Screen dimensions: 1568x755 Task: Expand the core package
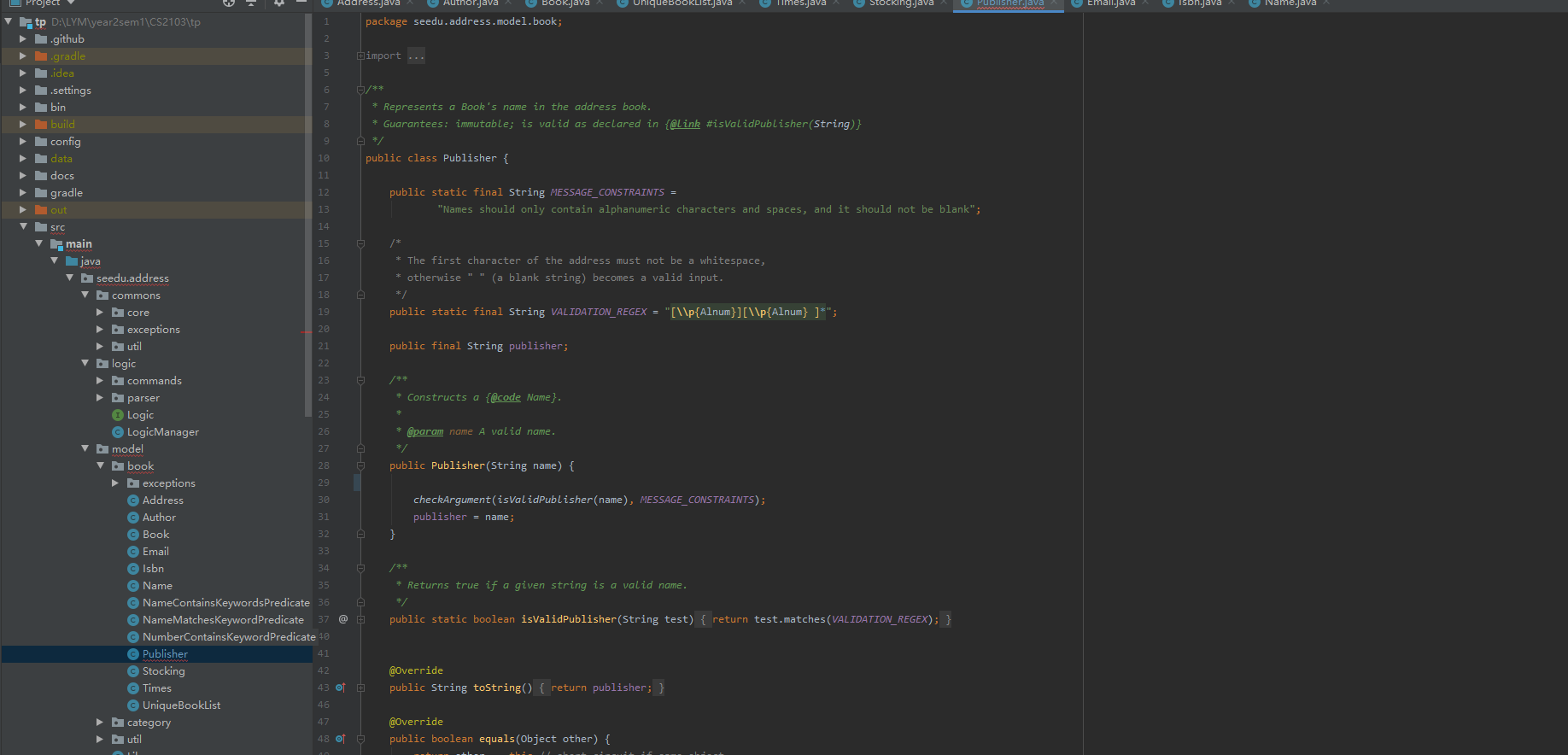100,313
